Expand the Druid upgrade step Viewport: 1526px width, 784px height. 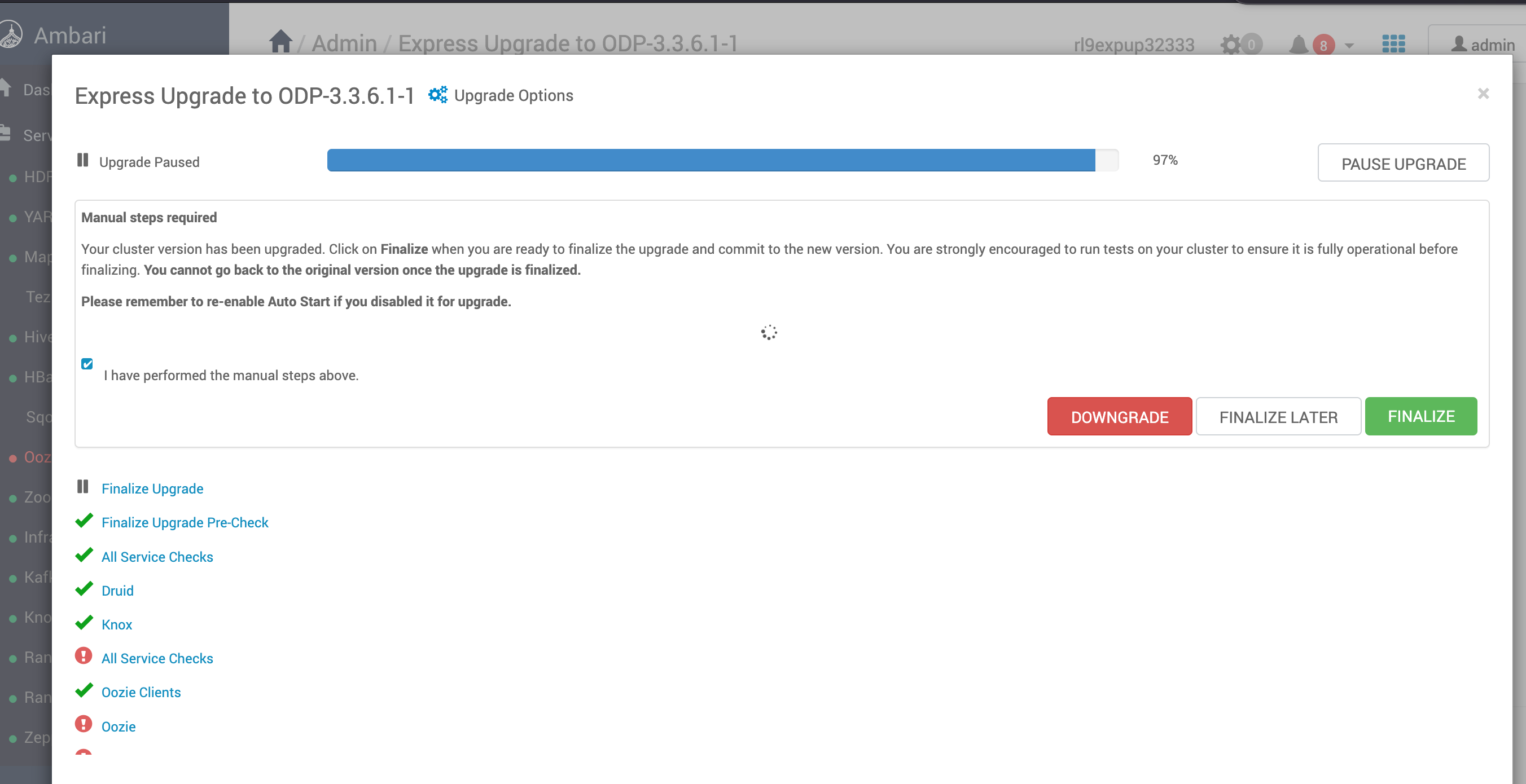pyautogui.click(x=117, y=591)
